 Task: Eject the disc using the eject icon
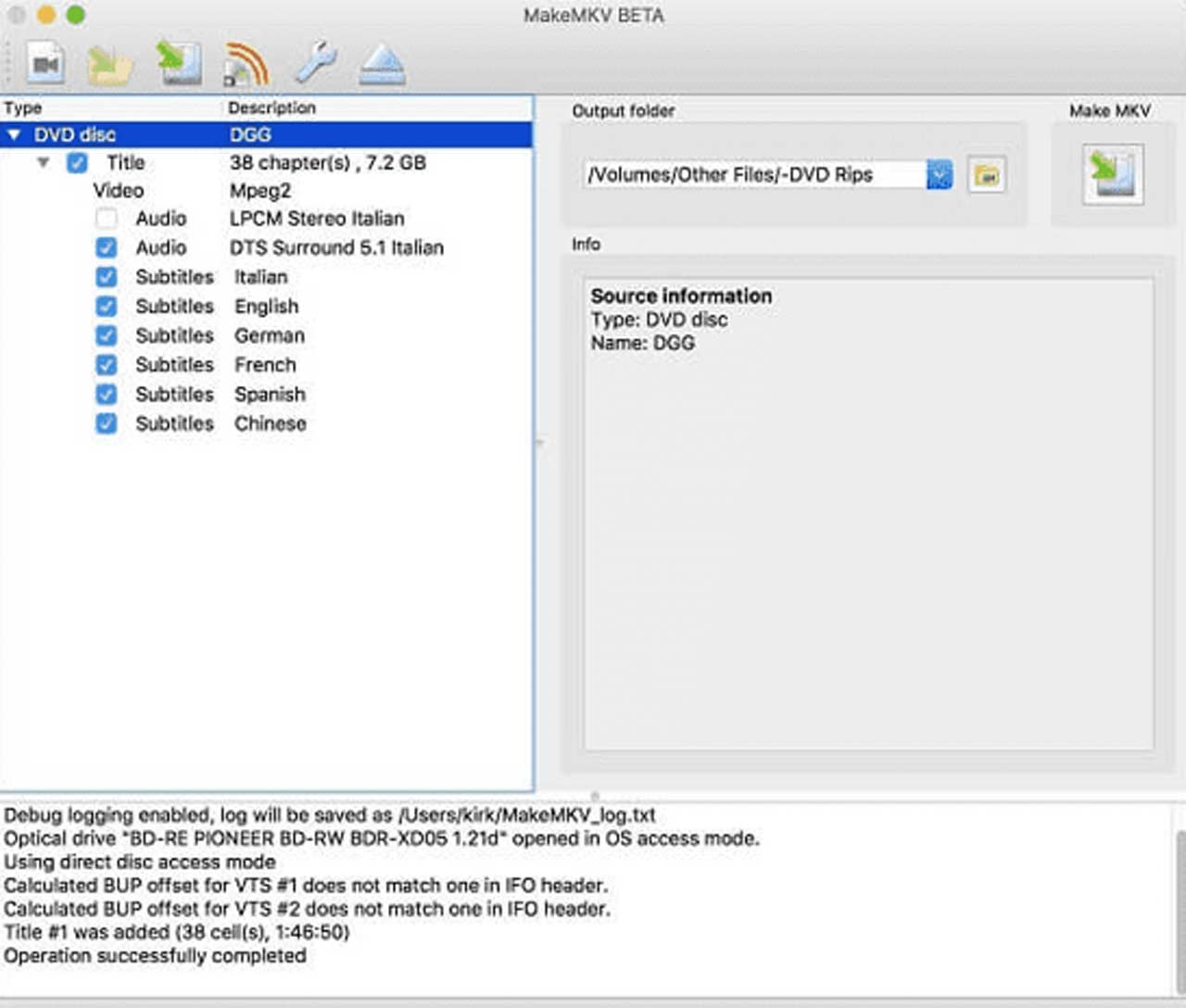coord(382,65)
